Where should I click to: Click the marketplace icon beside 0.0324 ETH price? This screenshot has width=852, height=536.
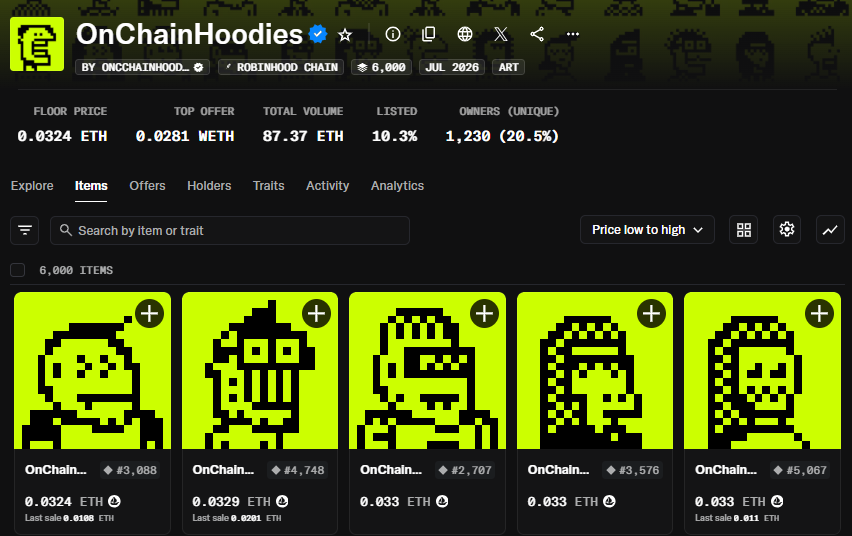(x=114, y=501)
